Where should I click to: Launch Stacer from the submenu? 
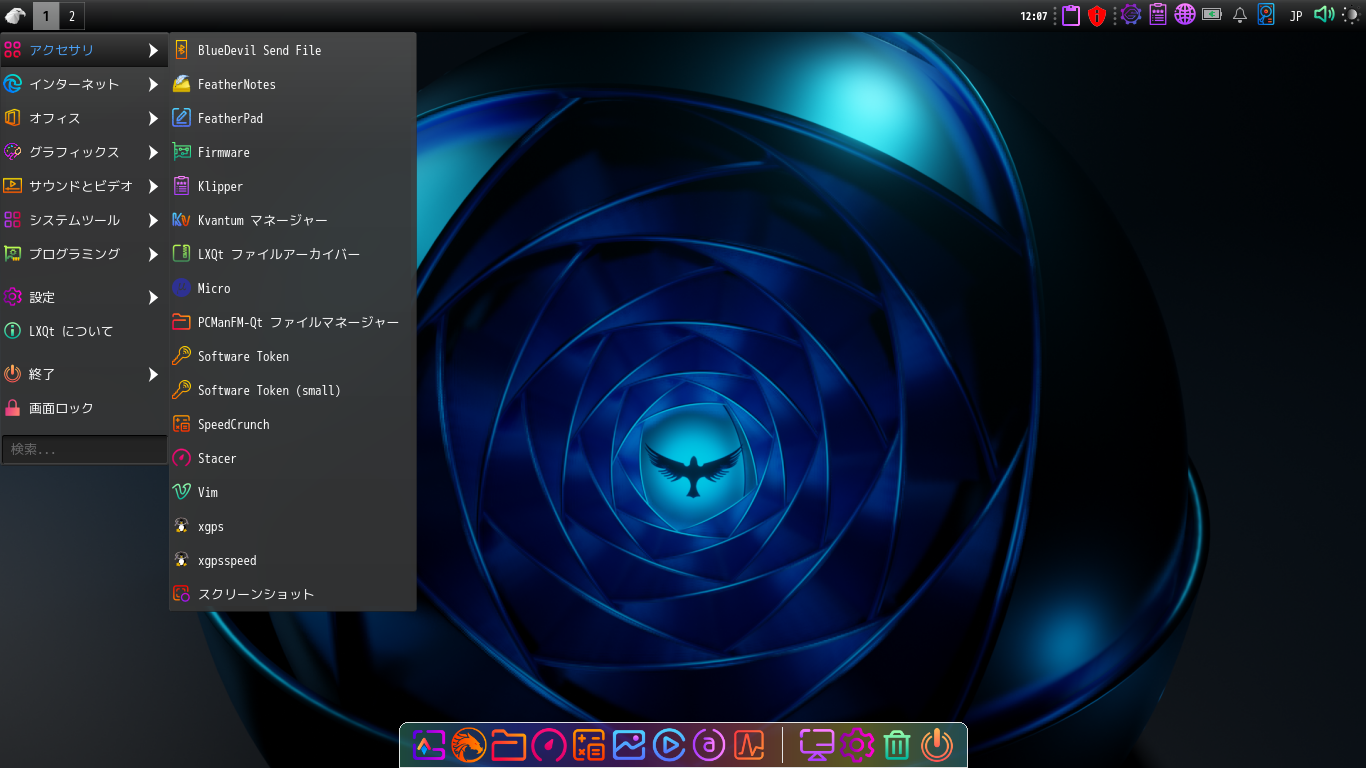click(292, 458)
